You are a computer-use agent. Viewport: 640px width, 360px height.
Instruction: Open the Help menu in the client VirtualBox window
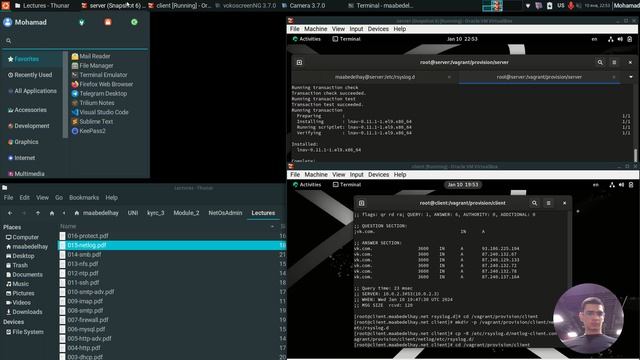click(400, 175)
